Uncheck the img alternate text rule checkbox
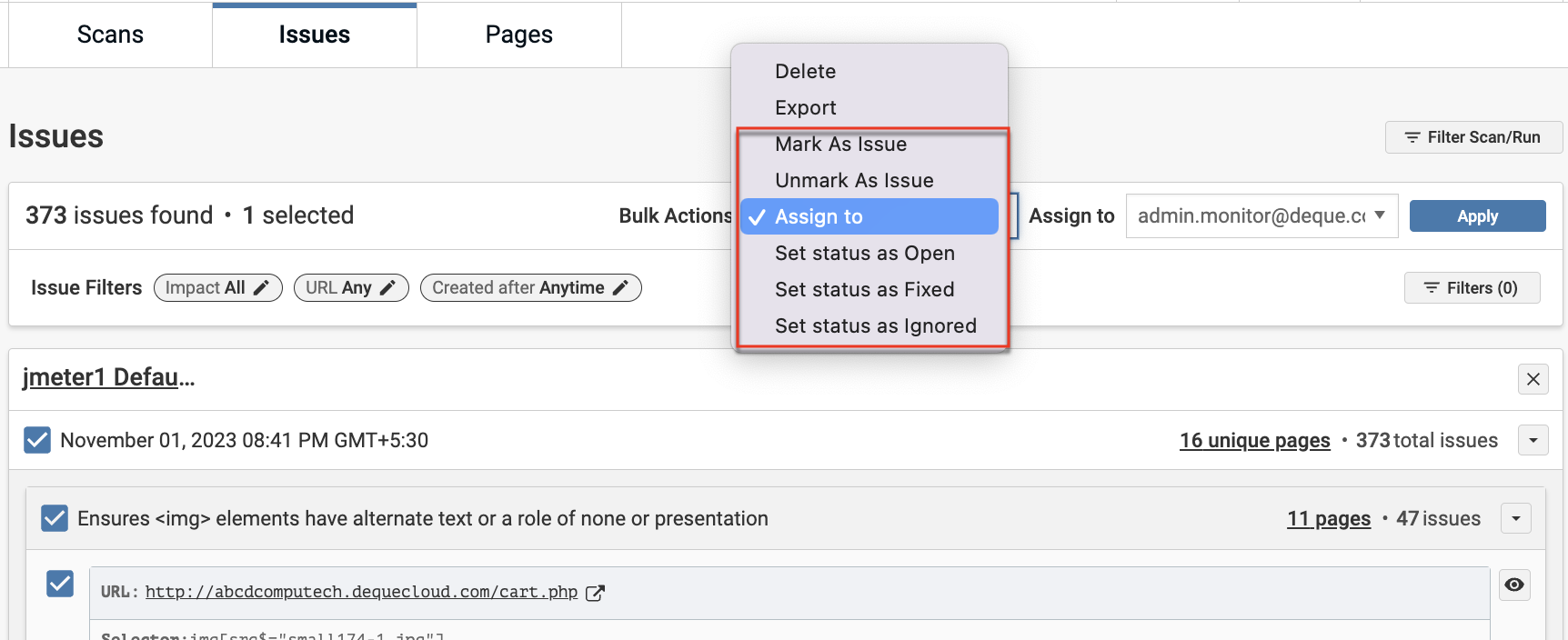The width and height of the screenshot is (1568, 640). tap(55, 518)
